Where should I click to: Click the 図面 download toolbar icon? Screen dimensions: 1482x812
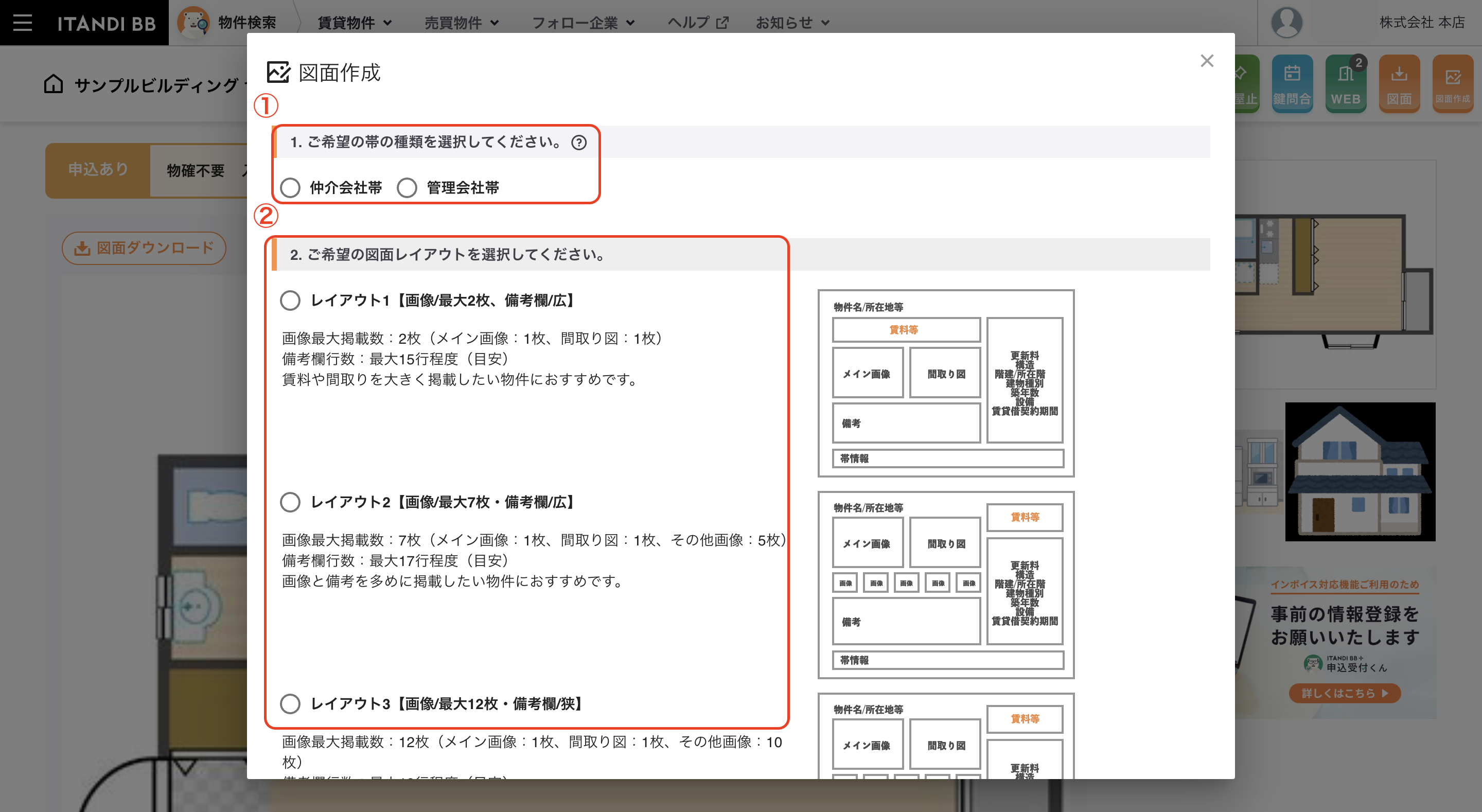1399,84
